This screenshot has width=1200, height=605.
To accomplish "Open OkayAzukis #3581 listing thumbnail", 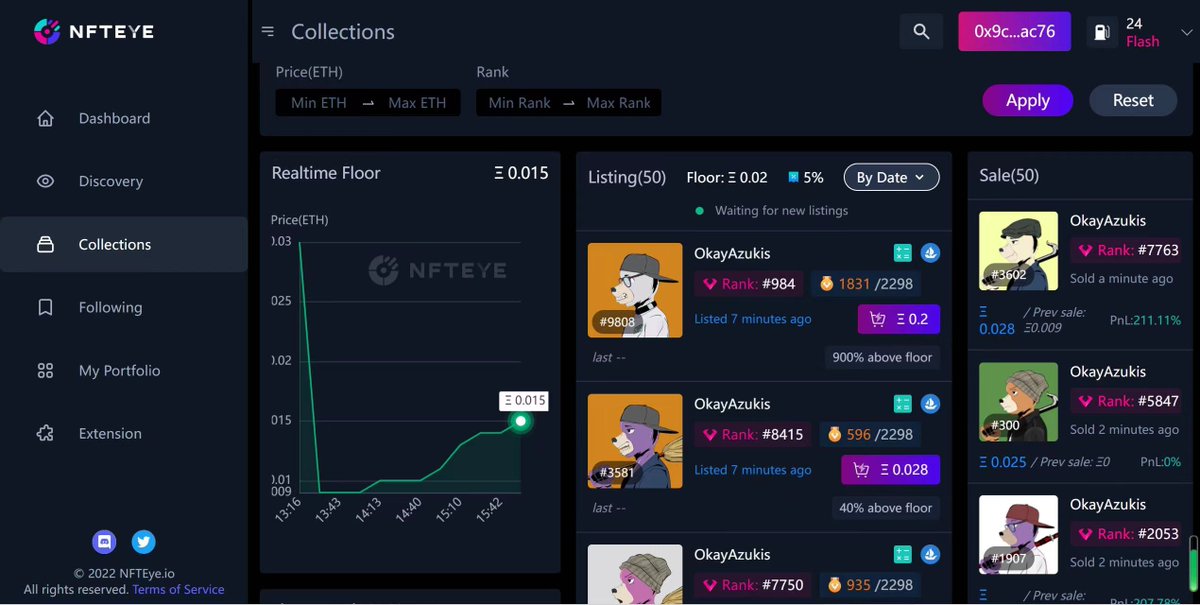I will [x=635, y=441].
